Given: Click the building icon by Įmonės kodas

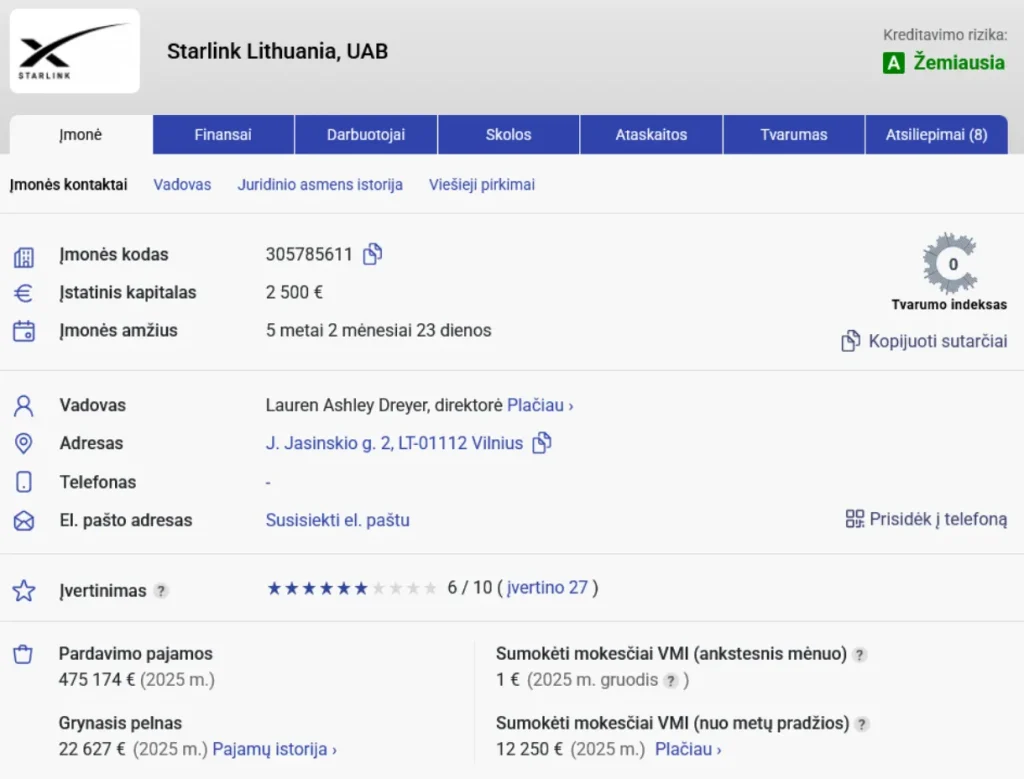Looking at the screenshot, I should tap(24, 257).
